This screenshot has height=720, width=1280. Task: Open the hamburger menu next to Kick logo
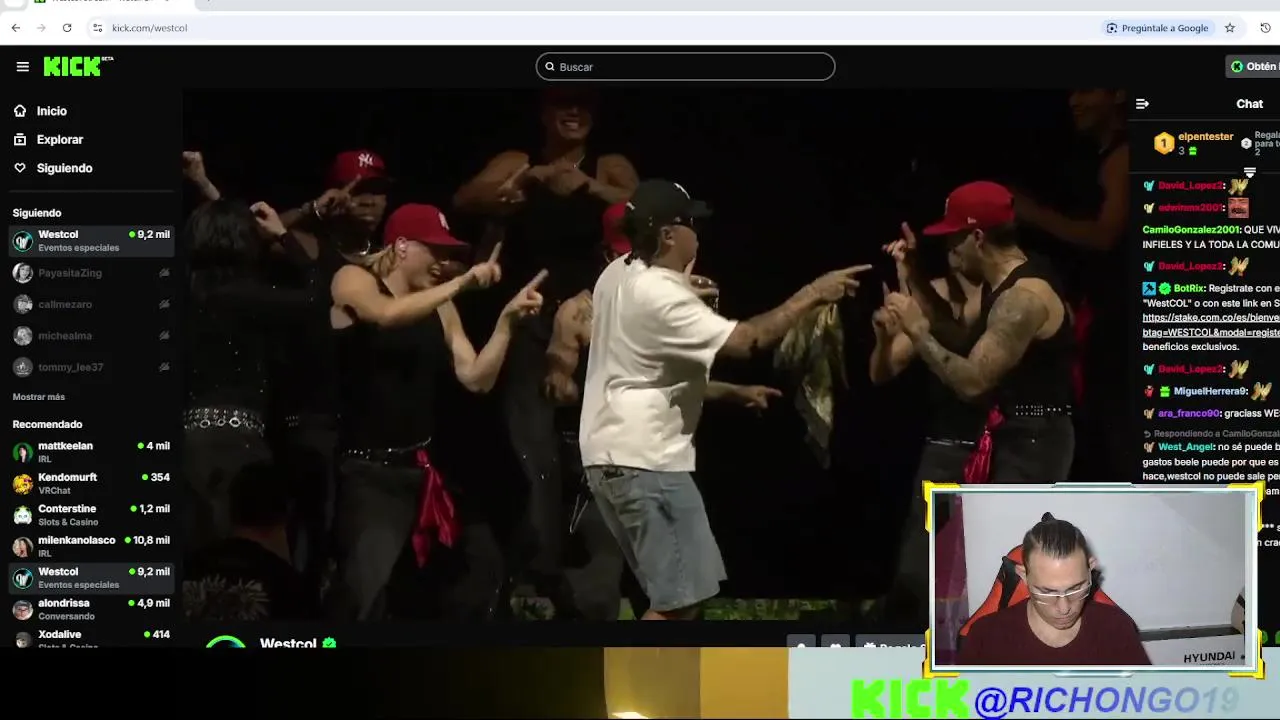[x=22, y=66]
